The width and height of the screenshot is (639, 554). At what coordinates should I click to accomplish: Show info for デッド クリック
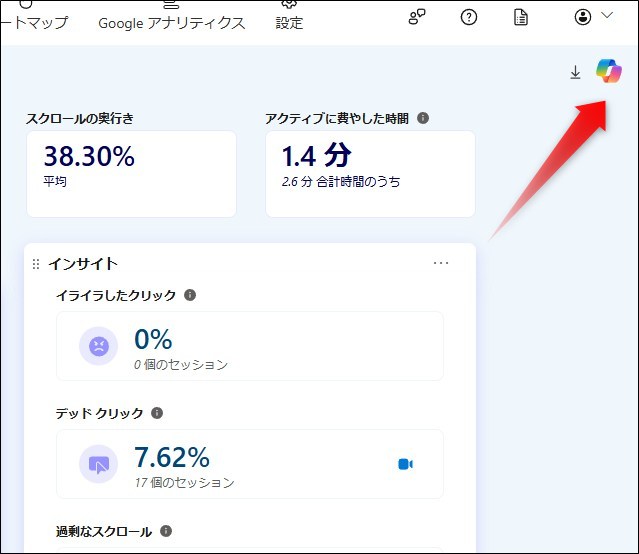157,413
